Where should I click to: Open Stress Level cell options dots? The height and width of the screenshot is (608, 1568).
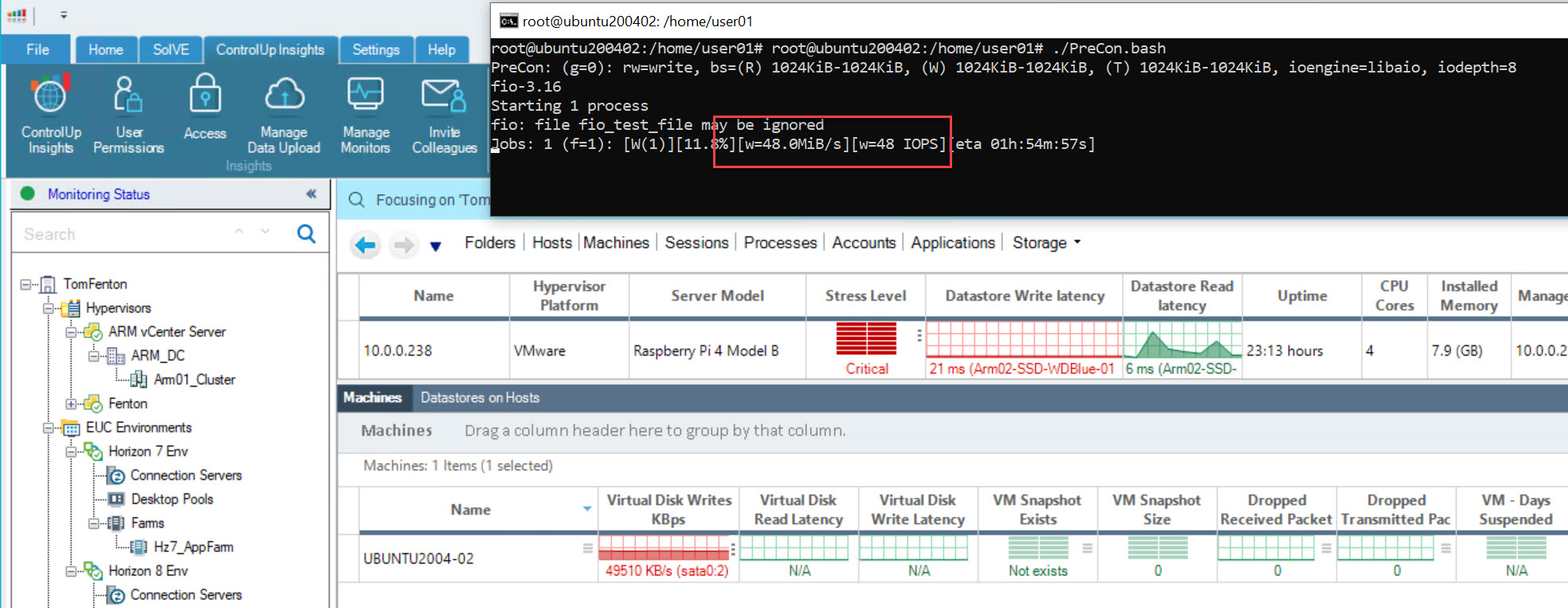pyautogui.click(x=919, y=335)
